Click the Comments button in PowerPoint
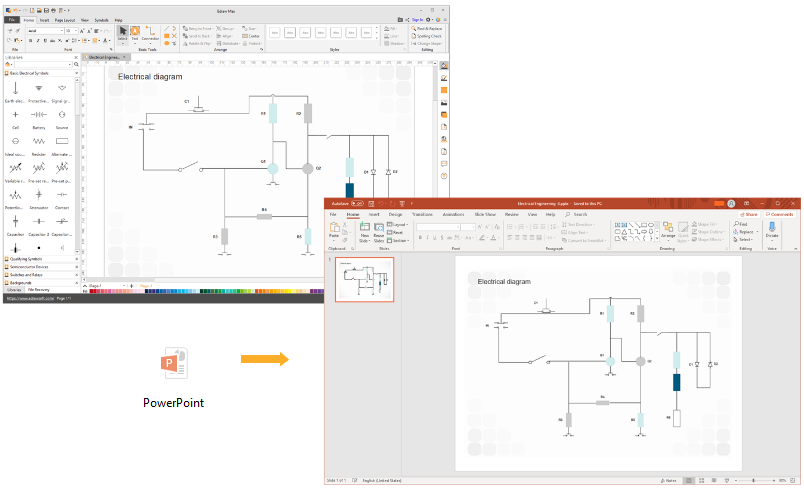This screenshot has width=804, height=490. pos(779,214)
